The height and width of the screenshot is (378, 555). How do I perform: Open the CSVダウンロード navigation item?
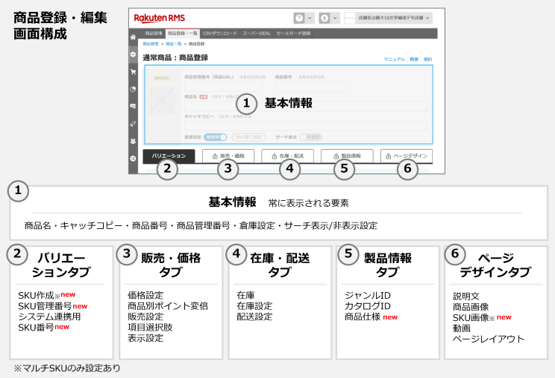[220, 33]
